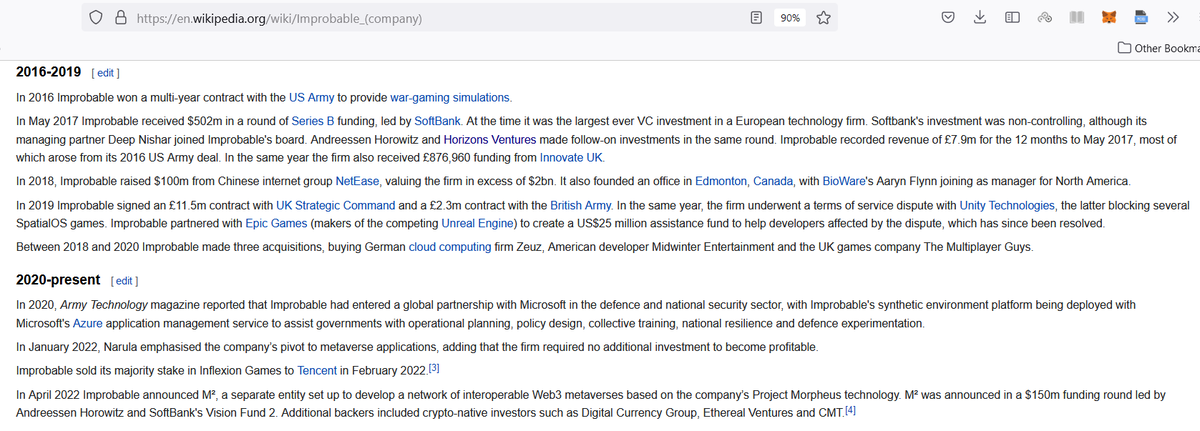
Task: Show the sidebars icon in toolbar
Action: click(1012, 18)
